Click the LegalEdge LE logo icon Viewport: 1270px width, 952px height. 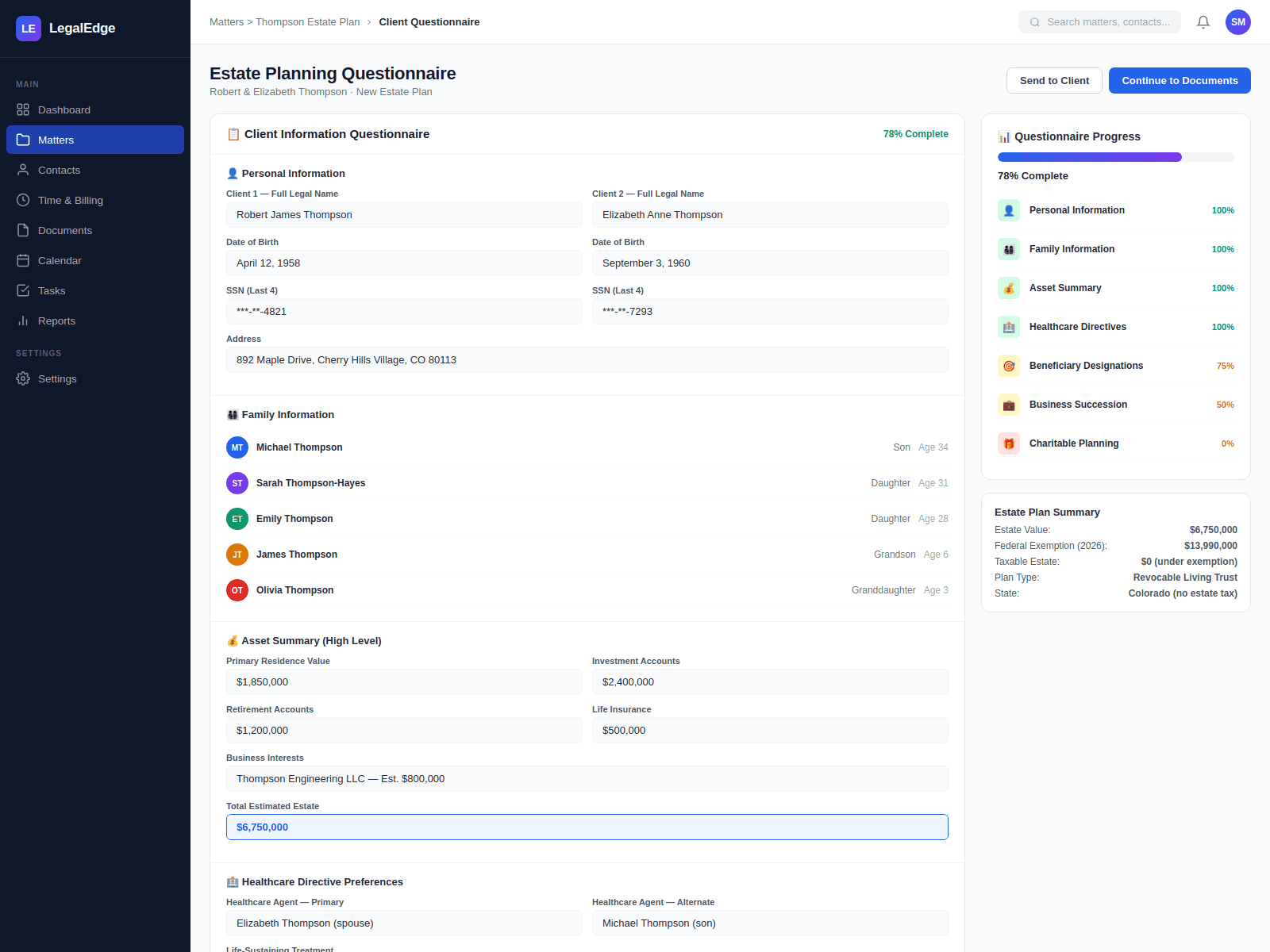coord(29,29)
